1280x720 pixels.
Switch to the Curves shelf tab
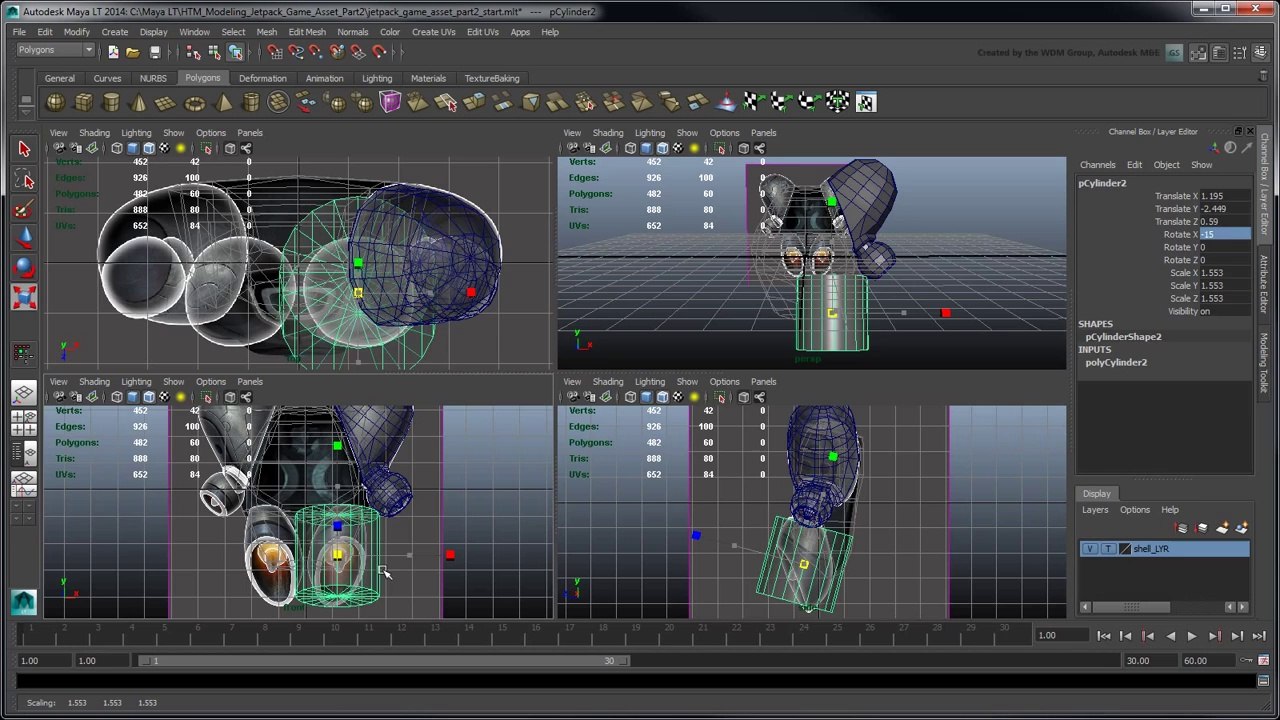[107, 78]
